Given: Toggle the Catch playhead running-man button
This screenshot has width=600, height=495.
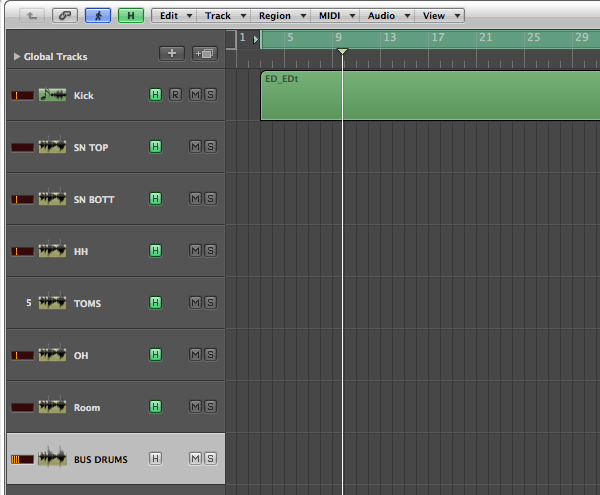Looking at the screenshot, I should coord(98,16).
